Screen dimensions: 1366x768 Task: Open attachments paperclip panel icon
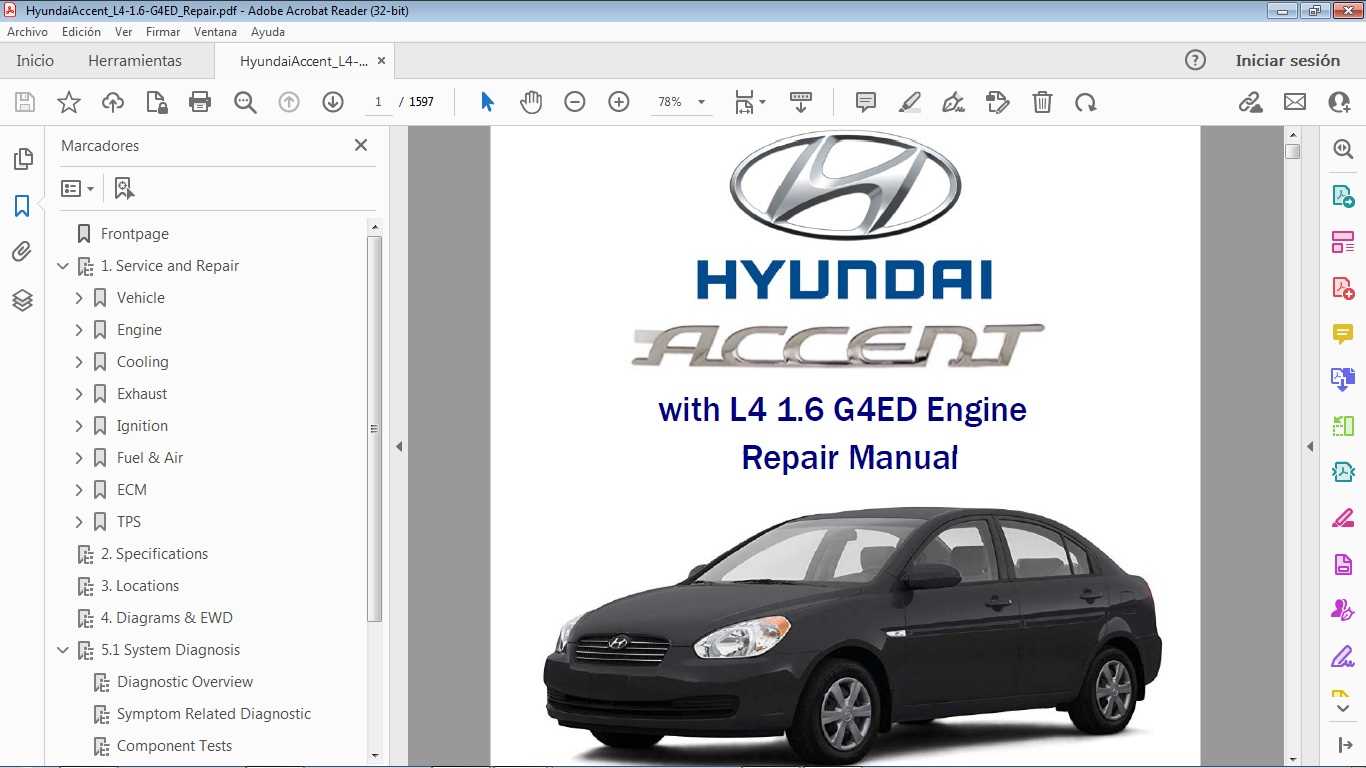[22, 252]
